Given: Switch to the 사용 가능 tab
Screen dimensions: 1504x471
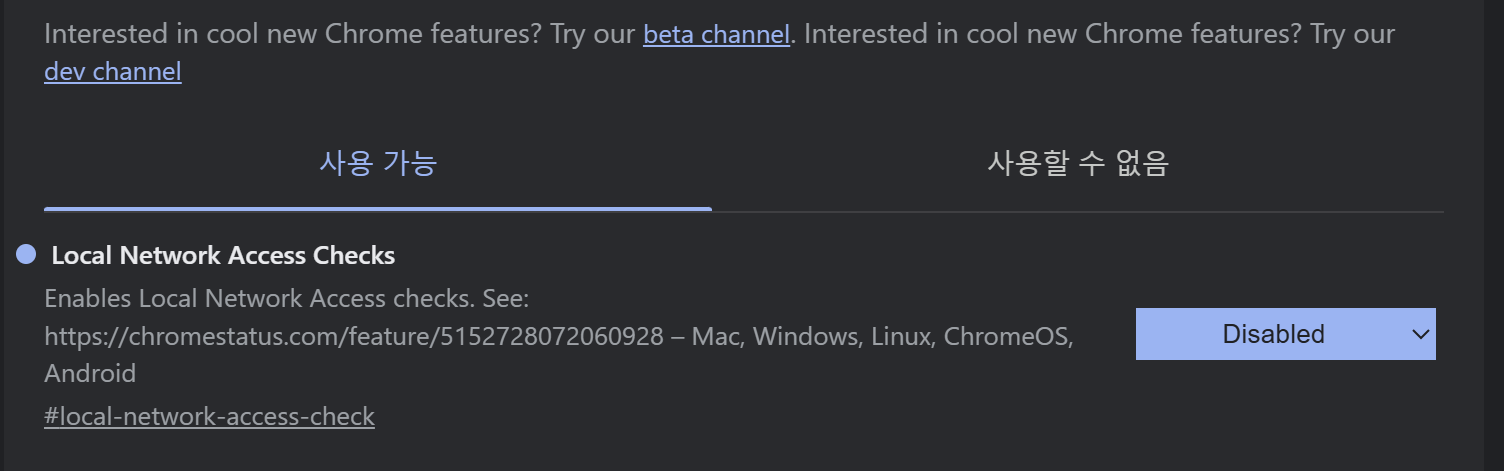Looking at the screenshot, I should [378, 163].
